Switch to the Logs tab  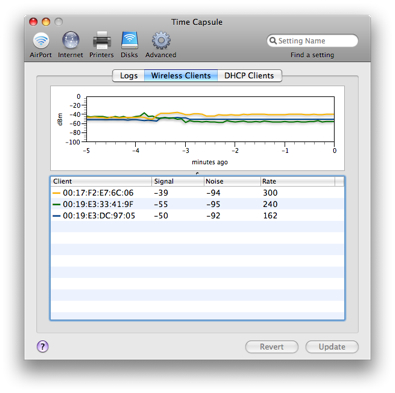click(129, 76)
